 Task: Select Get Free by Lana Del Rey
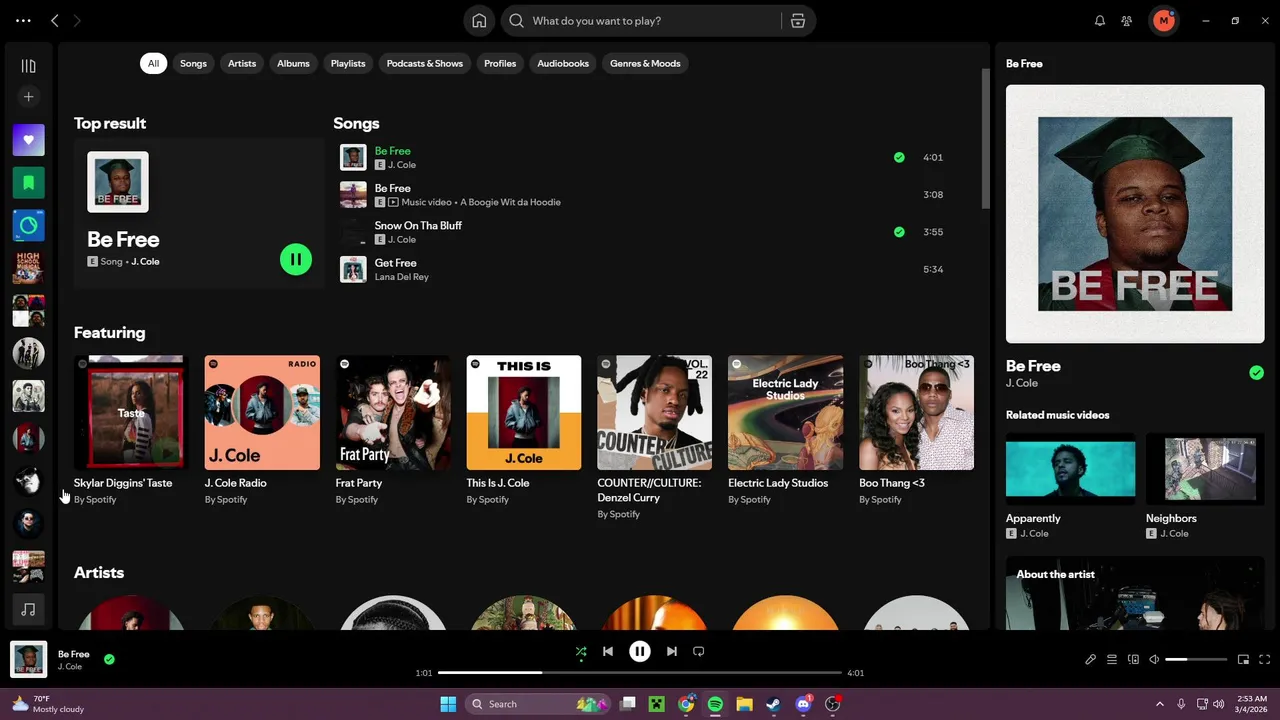click(x=644, y=269)
